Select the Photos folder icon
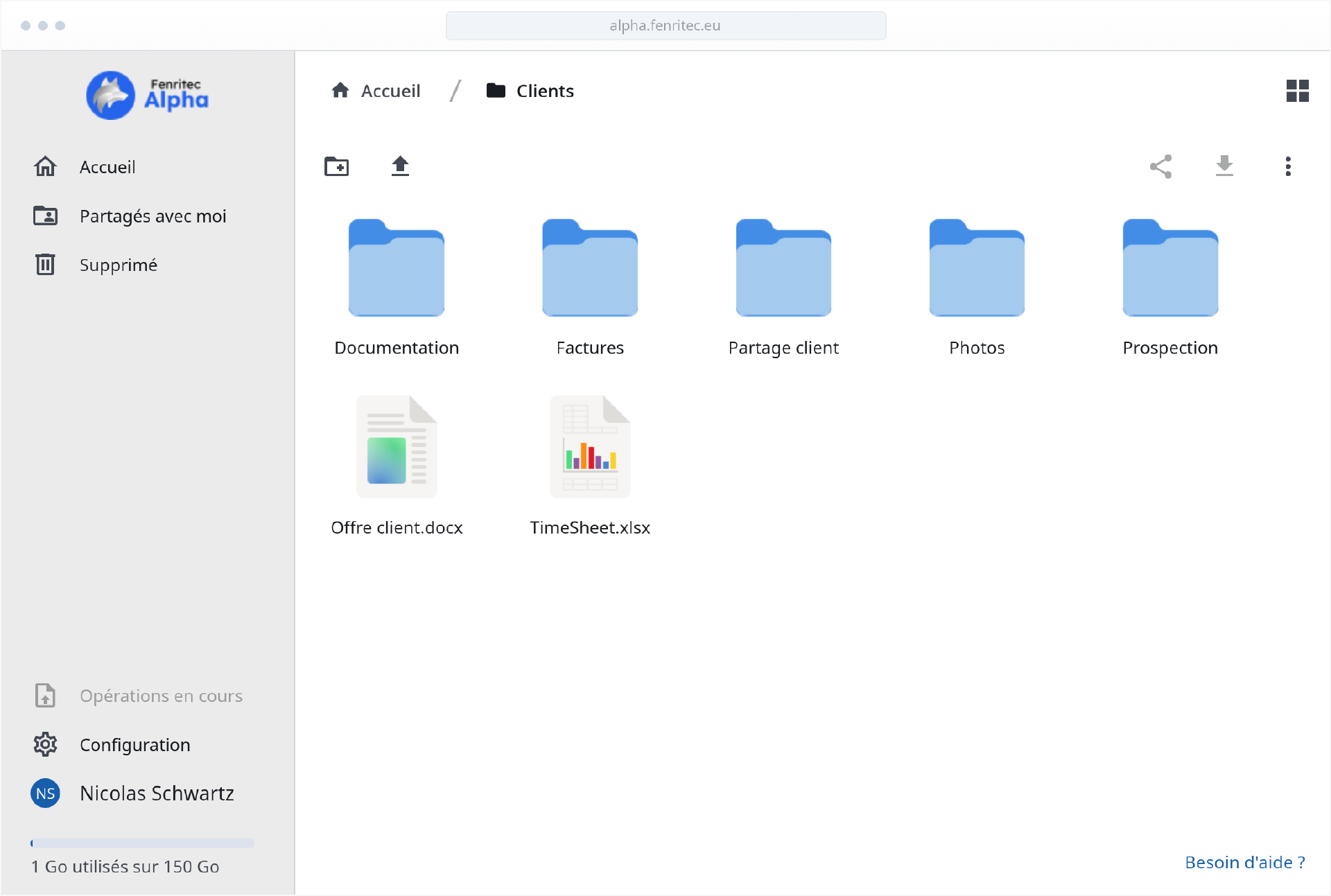1331x896 pixels. (x=977, y=267)
